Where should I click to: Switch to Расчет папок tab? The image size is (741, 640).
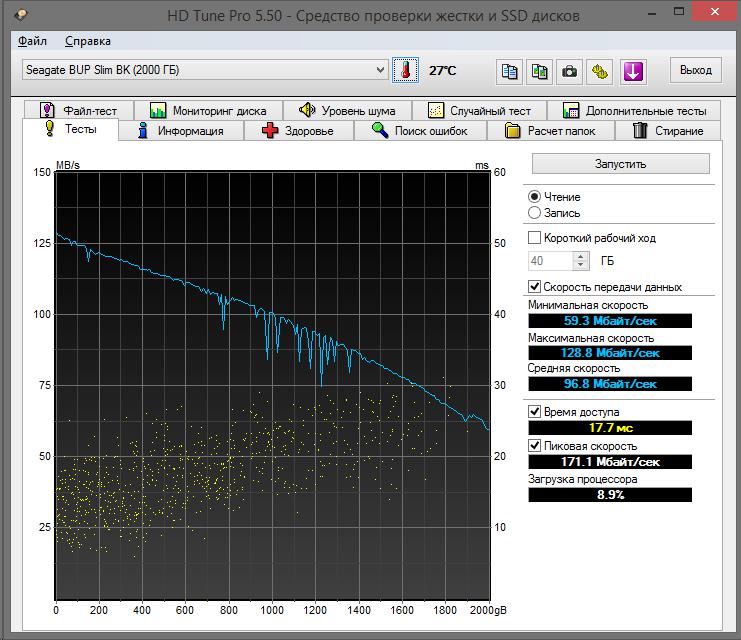(551, 130)
